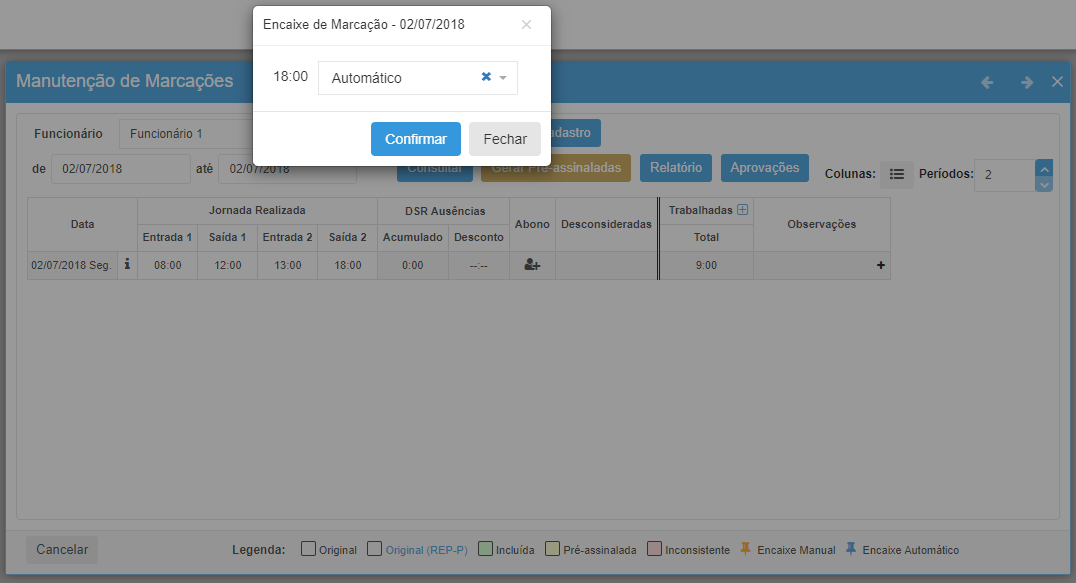Clear the Automático selection with the x icon

pos(486,77)
